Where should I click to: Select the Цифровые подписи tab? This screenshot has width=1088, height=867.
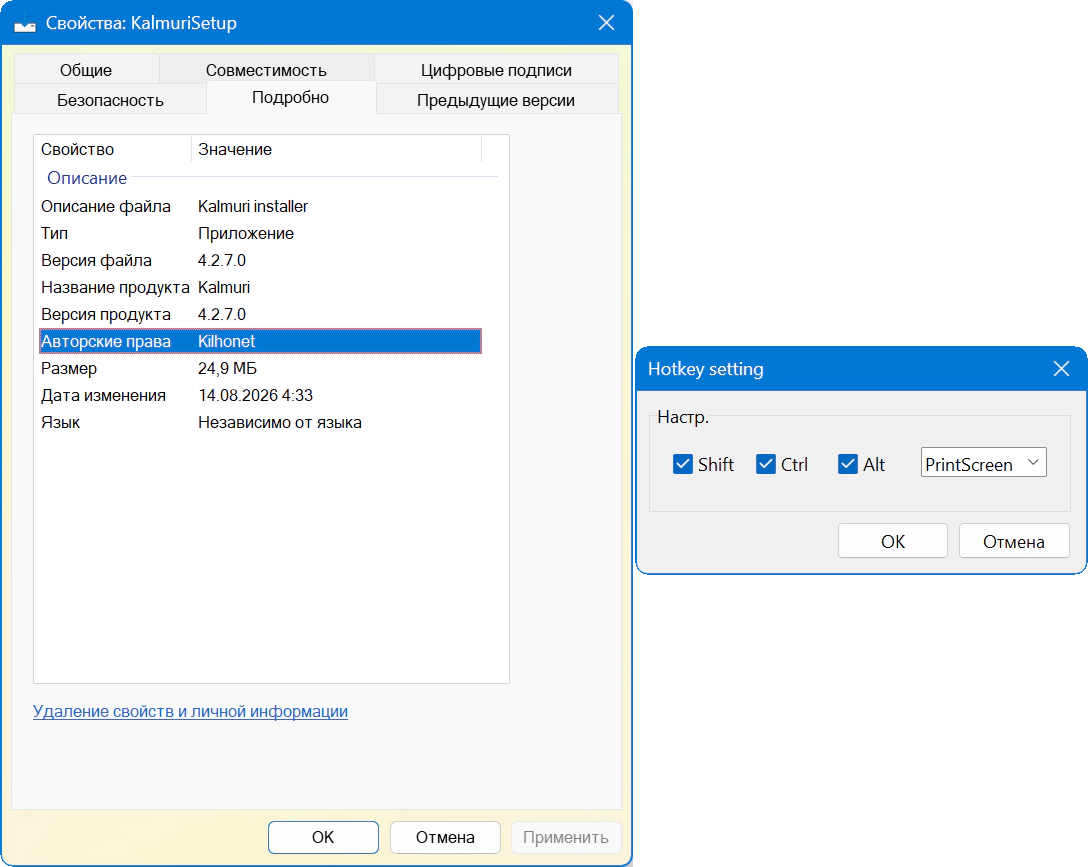coord(496,70)
